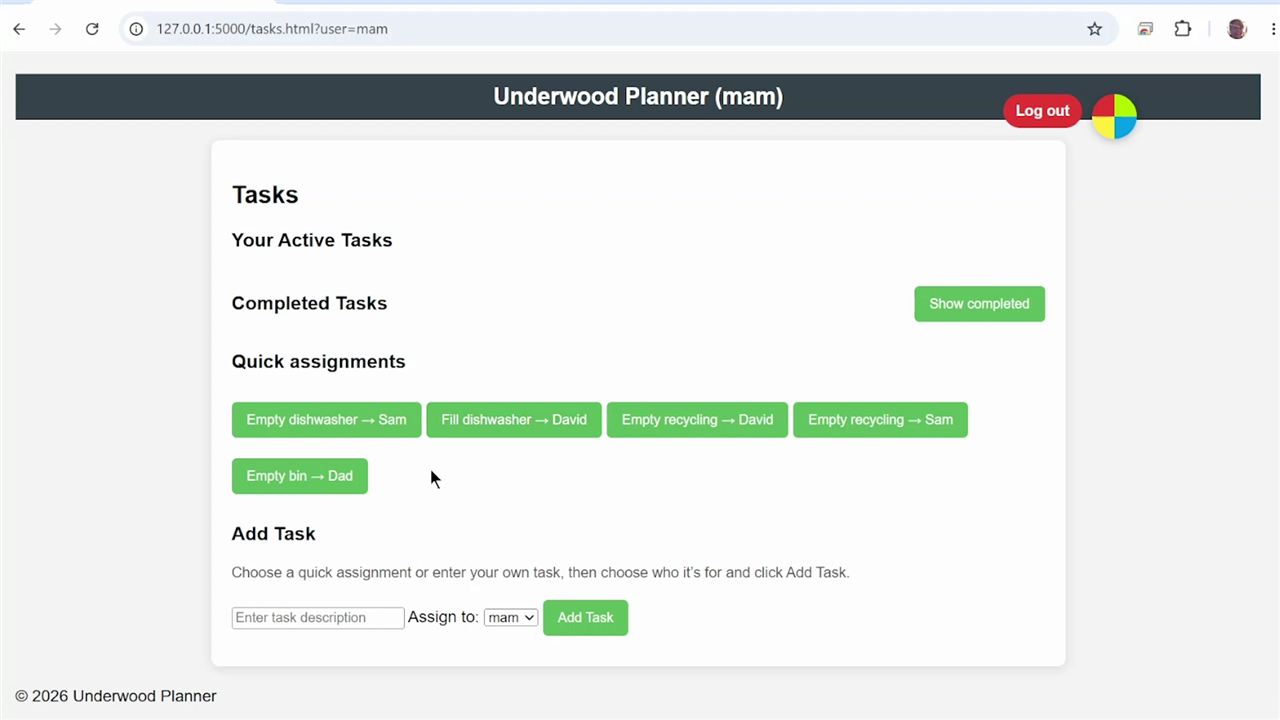Open the Chrome profile avatar
The width and height of the screenshot is (1280, 720).
(x=1237, y=29)
